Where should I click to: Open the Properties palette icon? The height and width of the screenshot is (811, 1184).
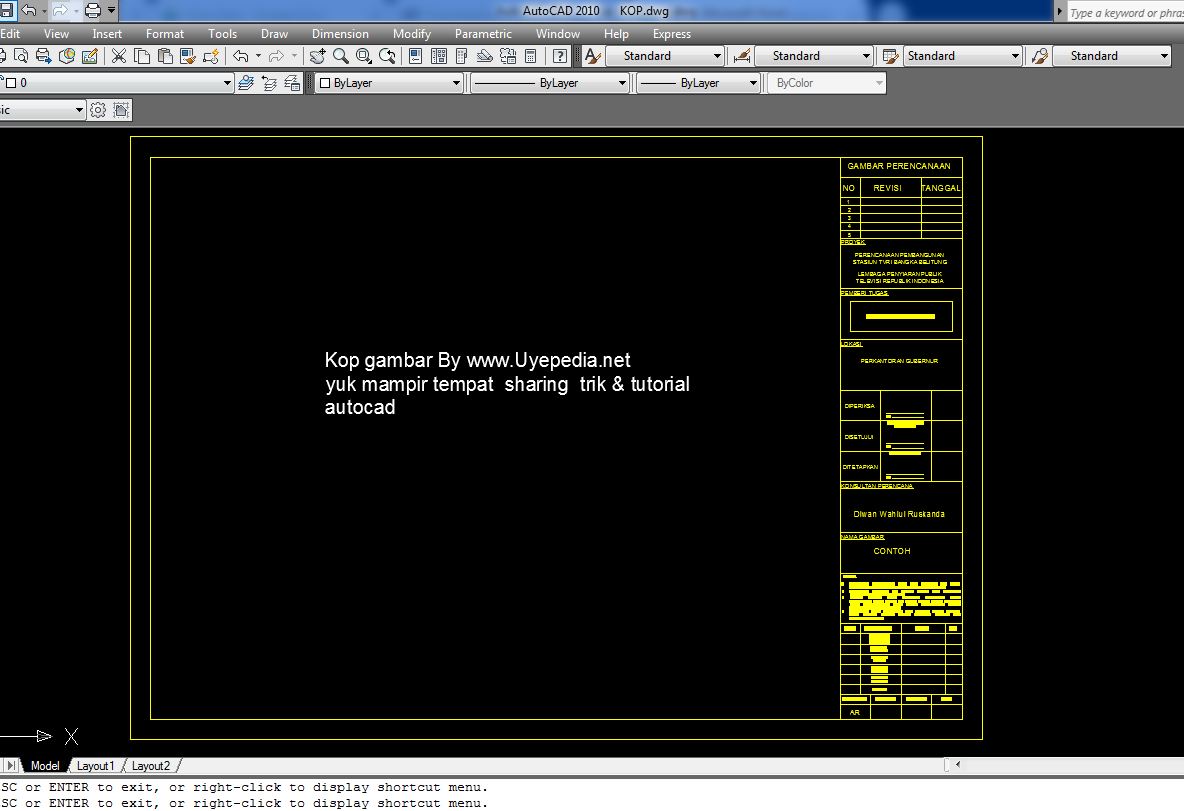click(x=415, y=56)
